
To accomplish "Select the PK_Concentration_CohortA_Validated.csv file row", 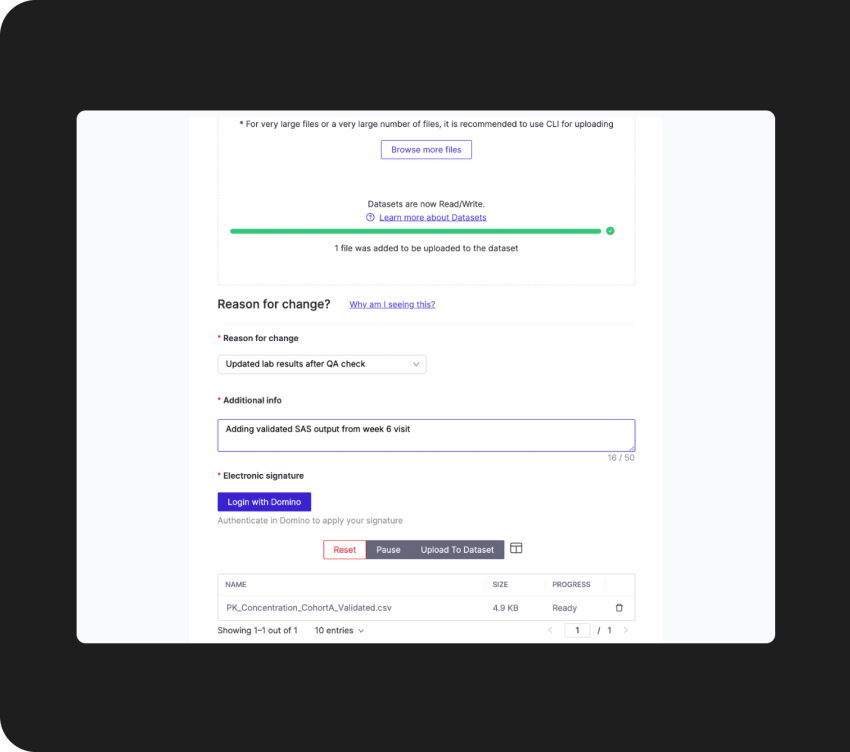I will tap(426, 608).
